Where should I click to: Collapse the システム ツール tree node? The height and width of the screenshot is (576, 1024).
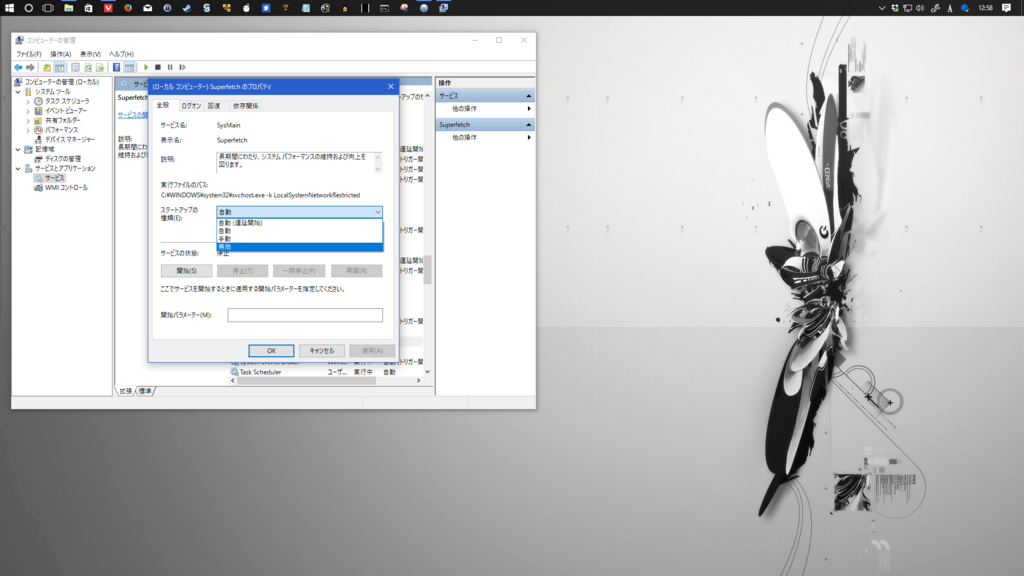click(x=18, y=92)
